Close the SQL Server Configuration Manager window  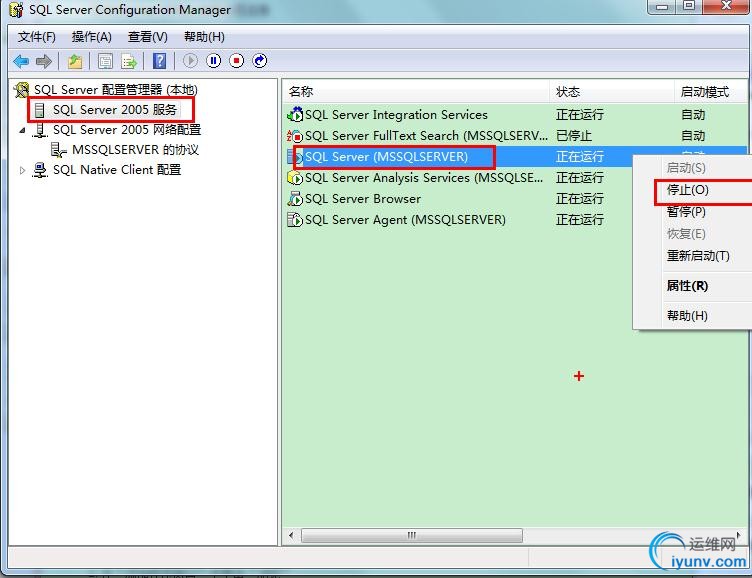[x=727, y=6]
